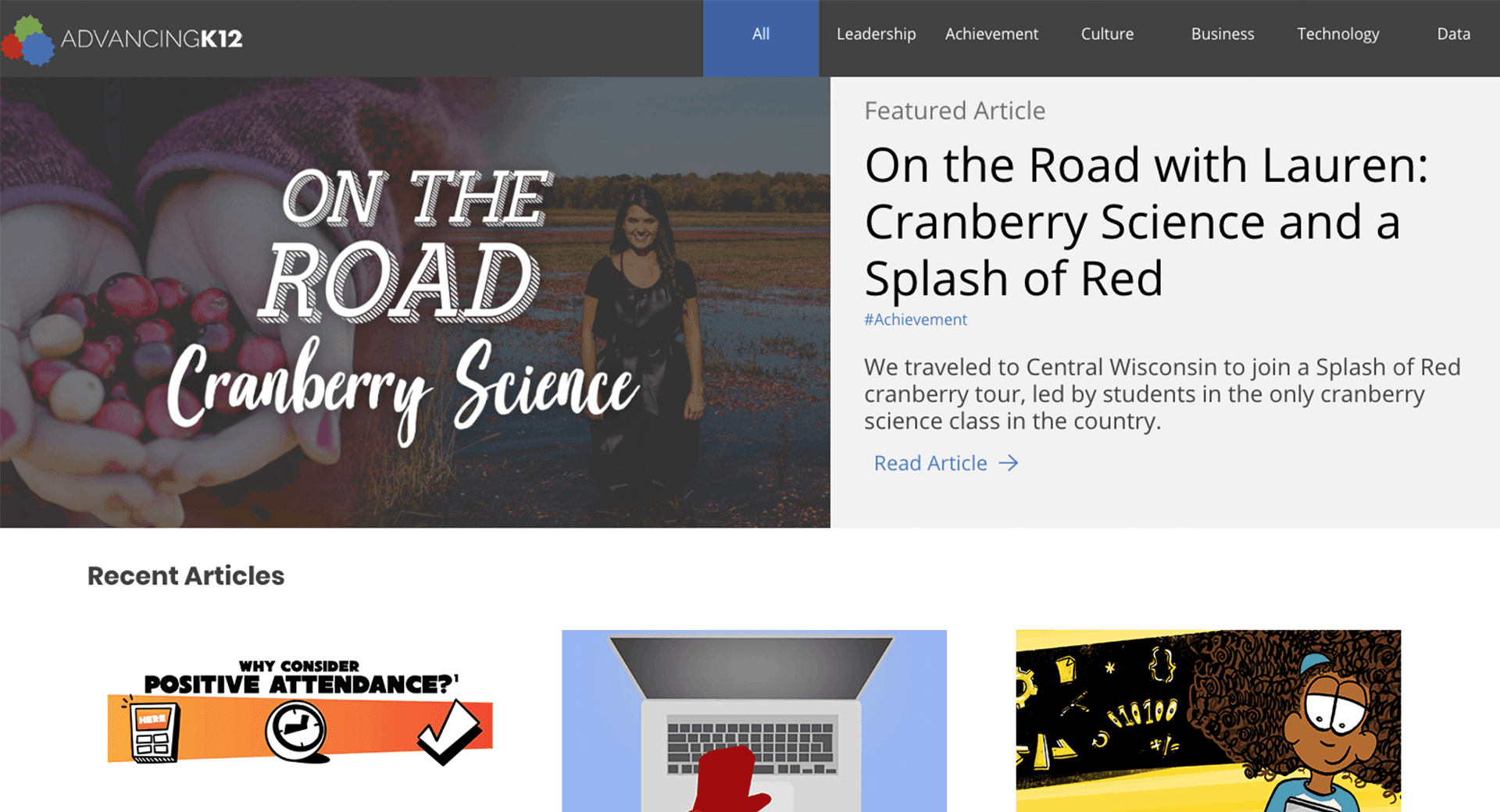Open the Achievement category in the navigation
Screen dimensions: 1500x812
pos(991,34)
